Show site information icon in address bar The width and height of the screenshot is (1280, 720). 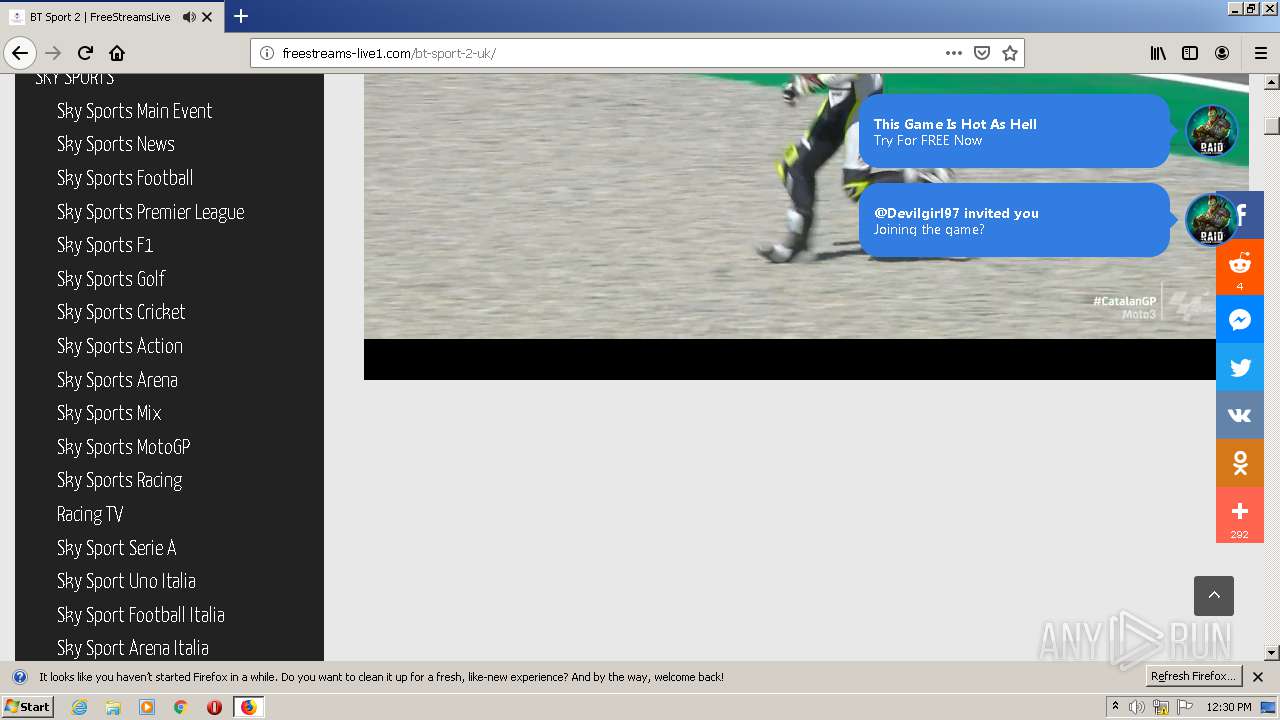click(x=267, y=53)
